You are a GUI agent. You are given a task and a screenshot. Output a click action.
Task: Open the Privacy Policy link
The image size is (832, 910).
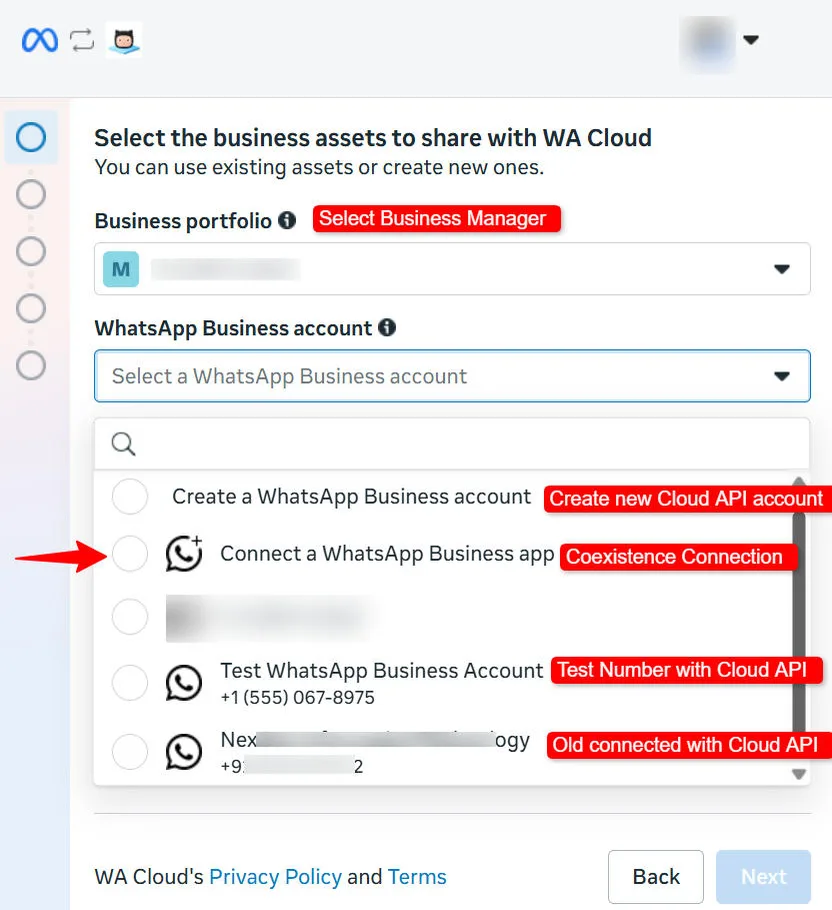275,876
